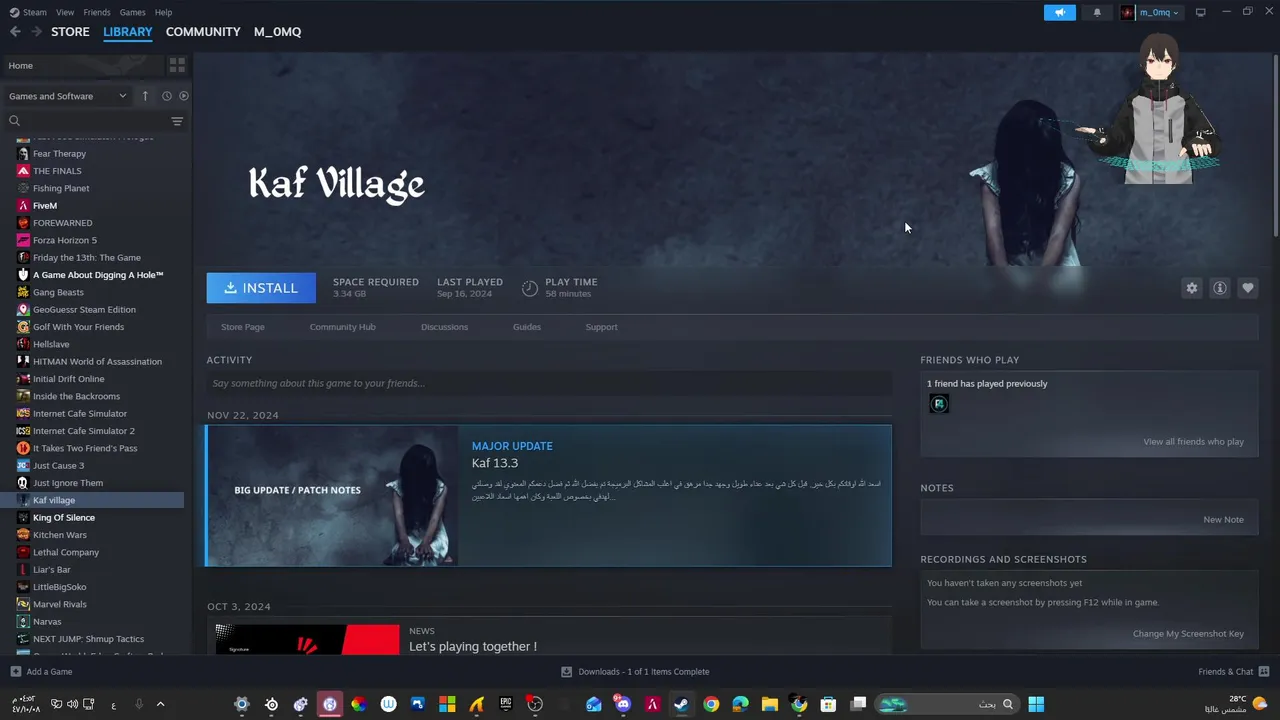Open the Friends menu

click(x=97, y=12)
